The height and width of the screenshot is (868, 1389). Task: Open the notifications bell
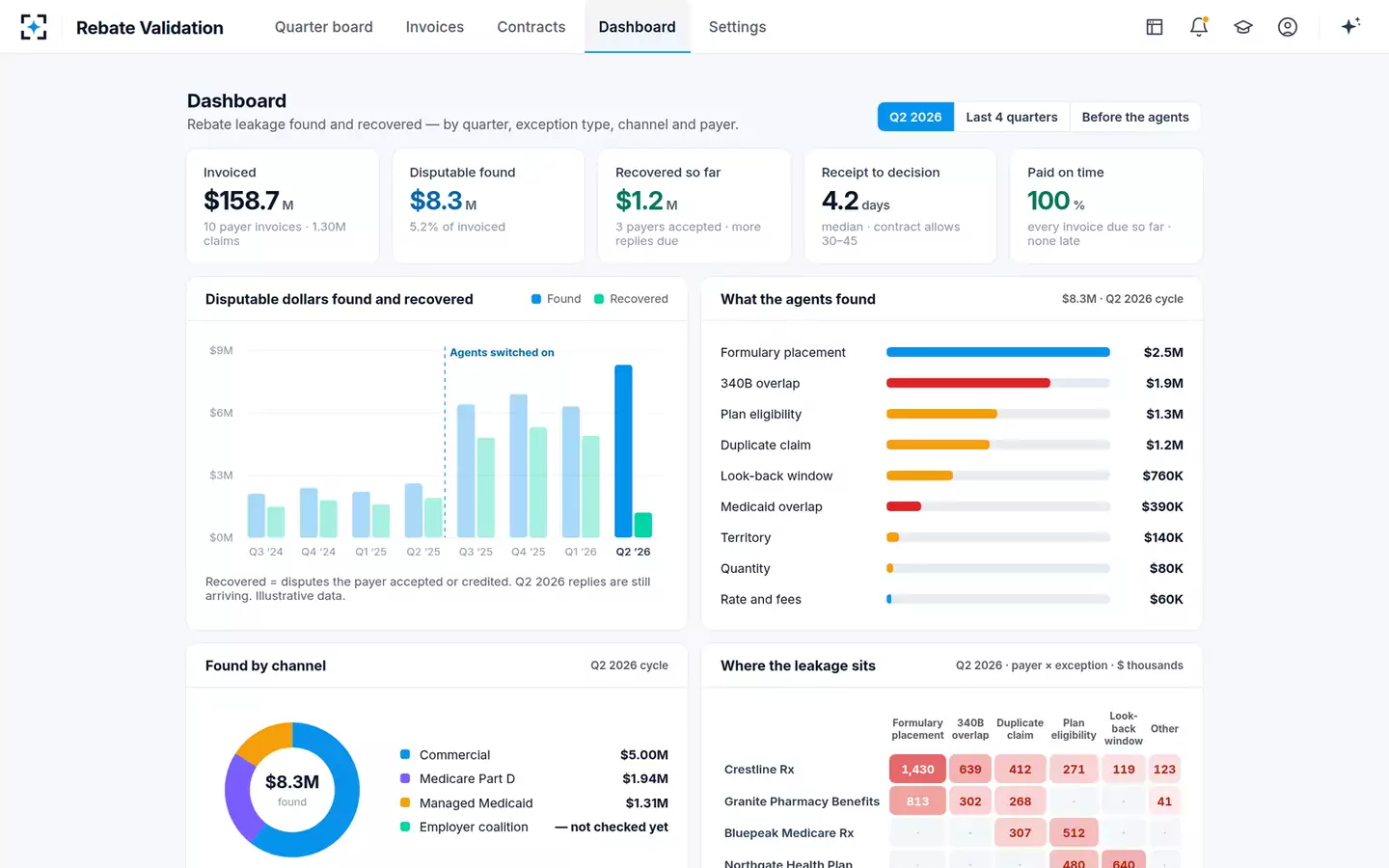coord(1199,27)
